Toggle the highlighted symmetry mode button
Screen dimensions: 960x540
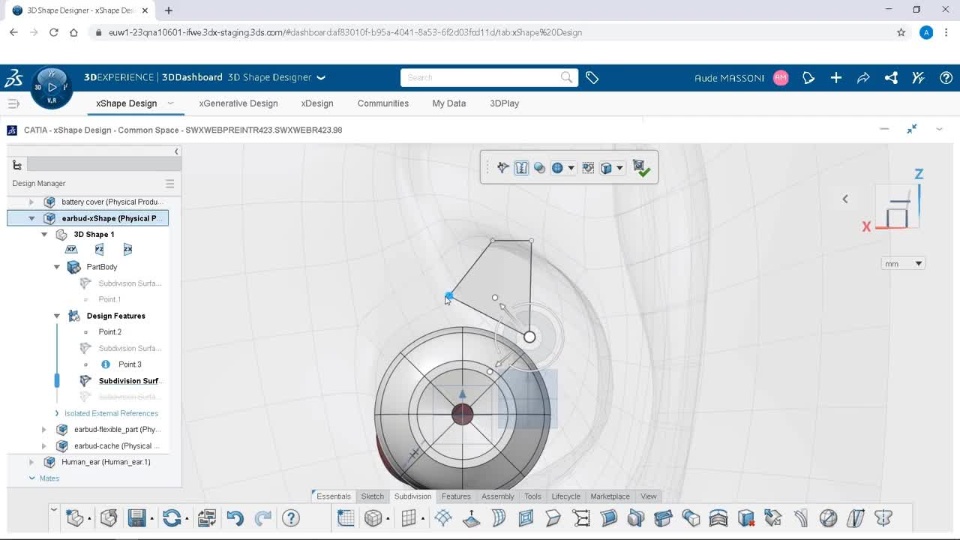pyautogui.click(x=521, y=168)
